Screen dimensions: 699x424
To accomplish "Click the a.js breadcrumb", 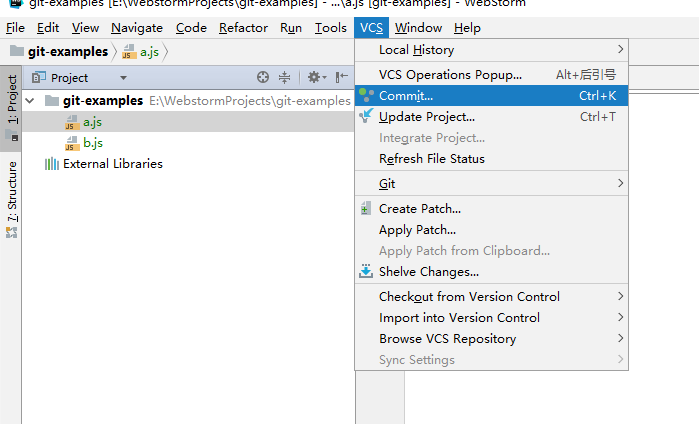I will pyautogui.click(x=148, y=51).
